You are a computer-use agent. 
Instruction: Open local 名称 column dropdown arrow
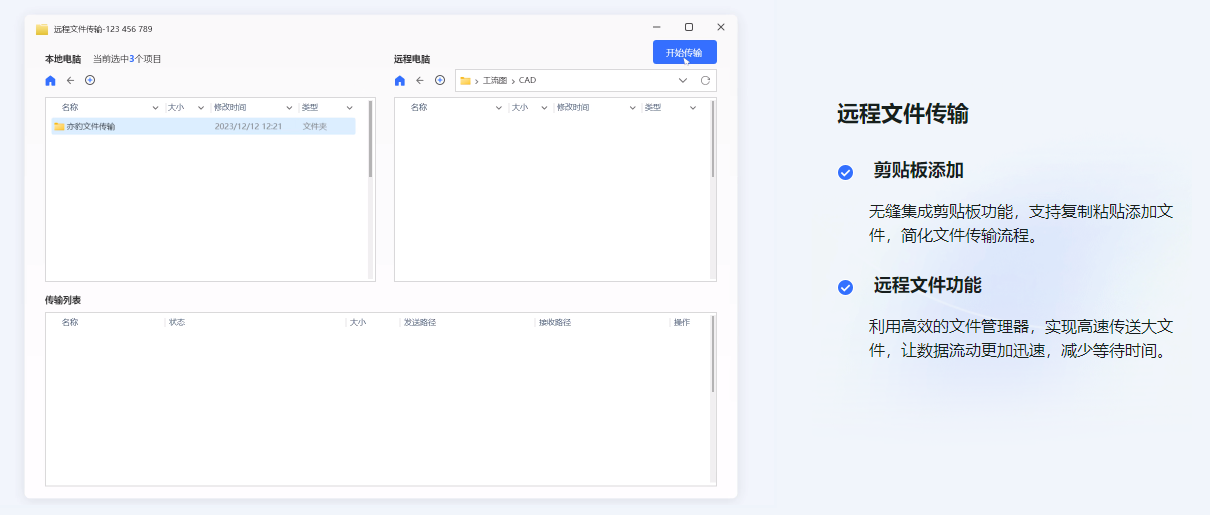[x=155, y=108]
